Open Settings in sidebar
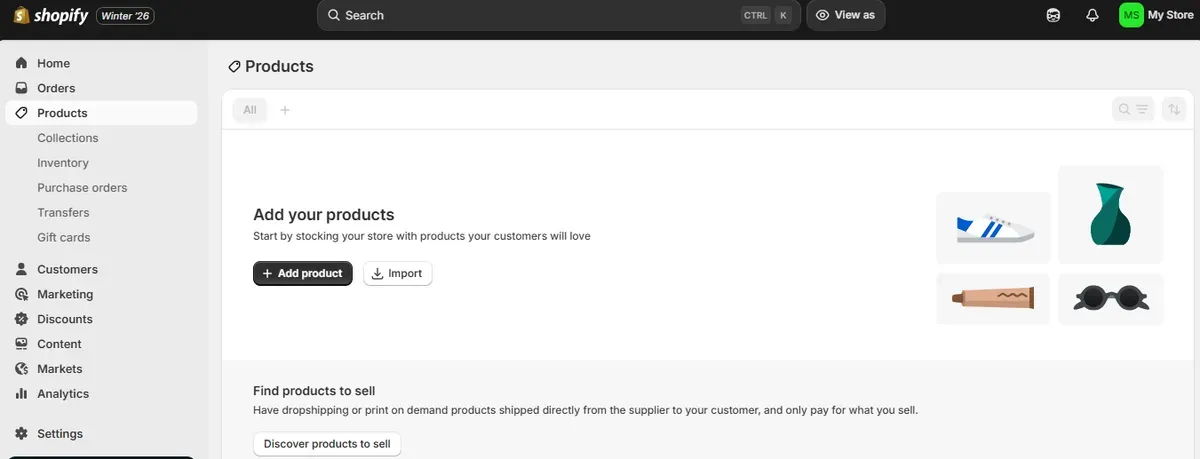 [101, 434]
